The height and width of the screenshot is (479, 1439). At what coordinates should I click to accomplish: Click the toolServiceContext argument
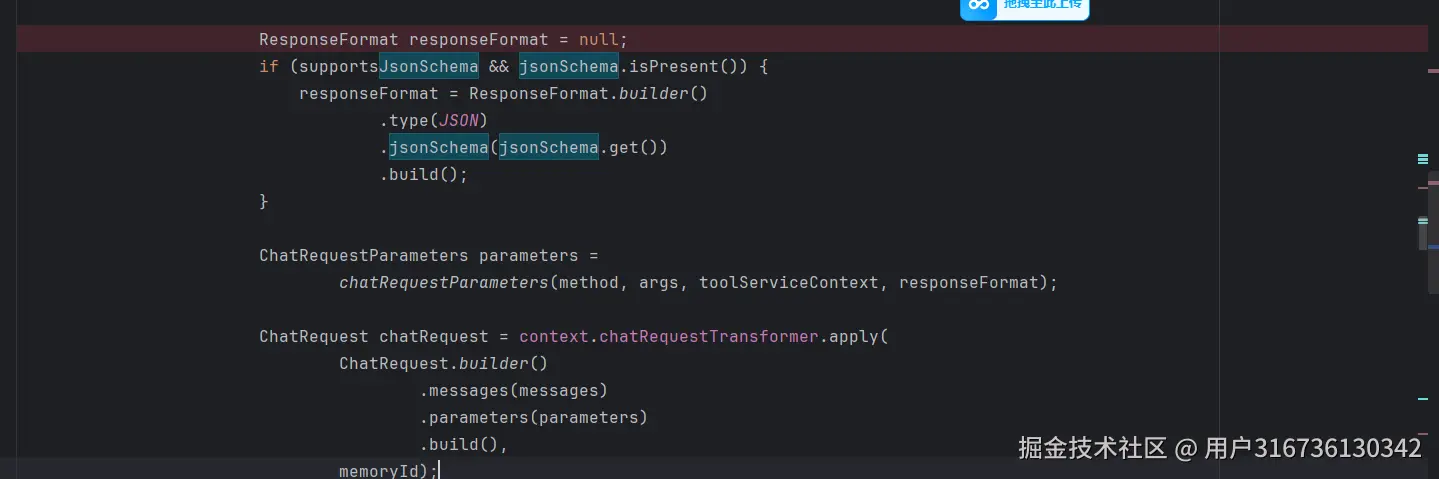[789, 283]
